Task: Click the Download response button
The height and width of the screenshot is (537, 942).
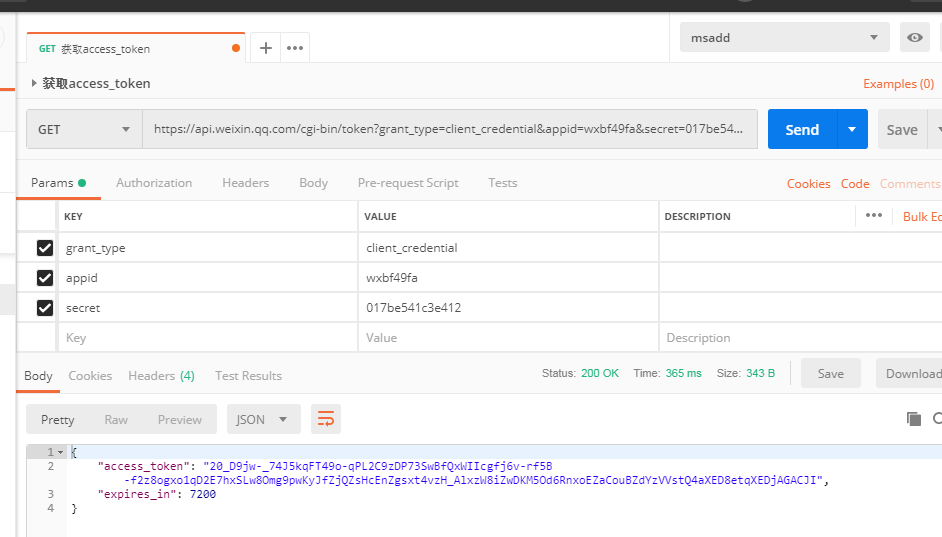Action: [909, 373]
